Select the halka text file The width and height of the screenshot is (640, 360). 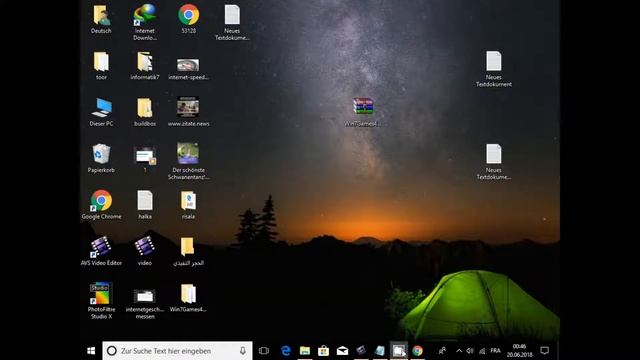point(145,200)
